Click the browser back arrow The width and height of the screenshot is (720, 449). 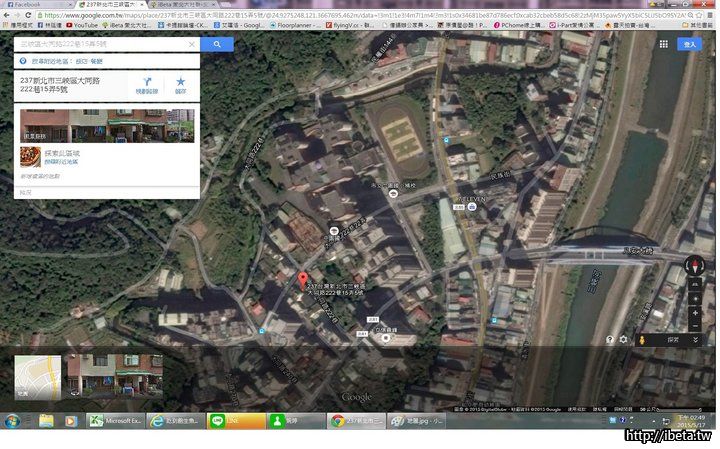coord(6,15)
